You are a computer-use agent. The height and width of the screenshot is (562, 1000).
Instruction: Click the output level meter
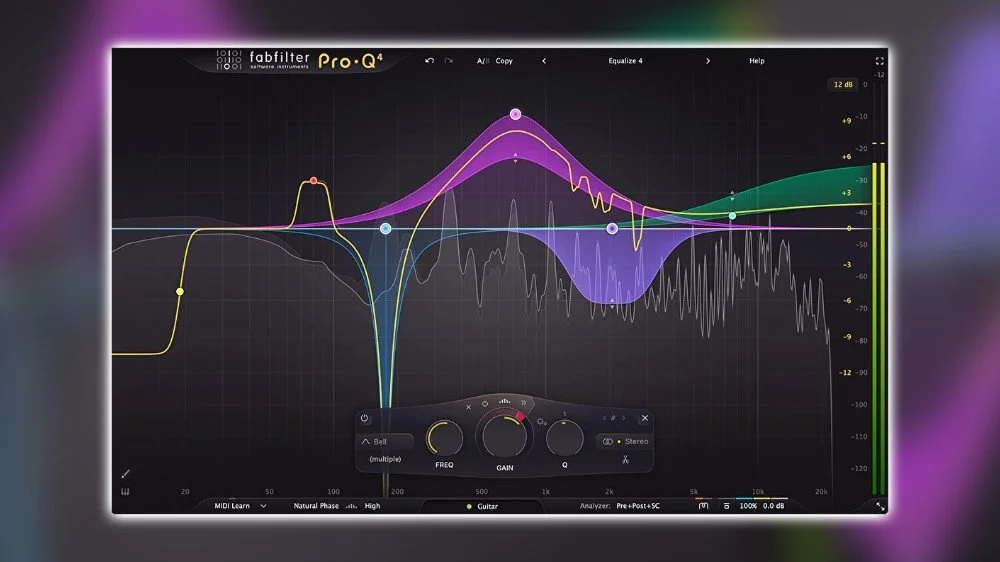click(878, 329)
